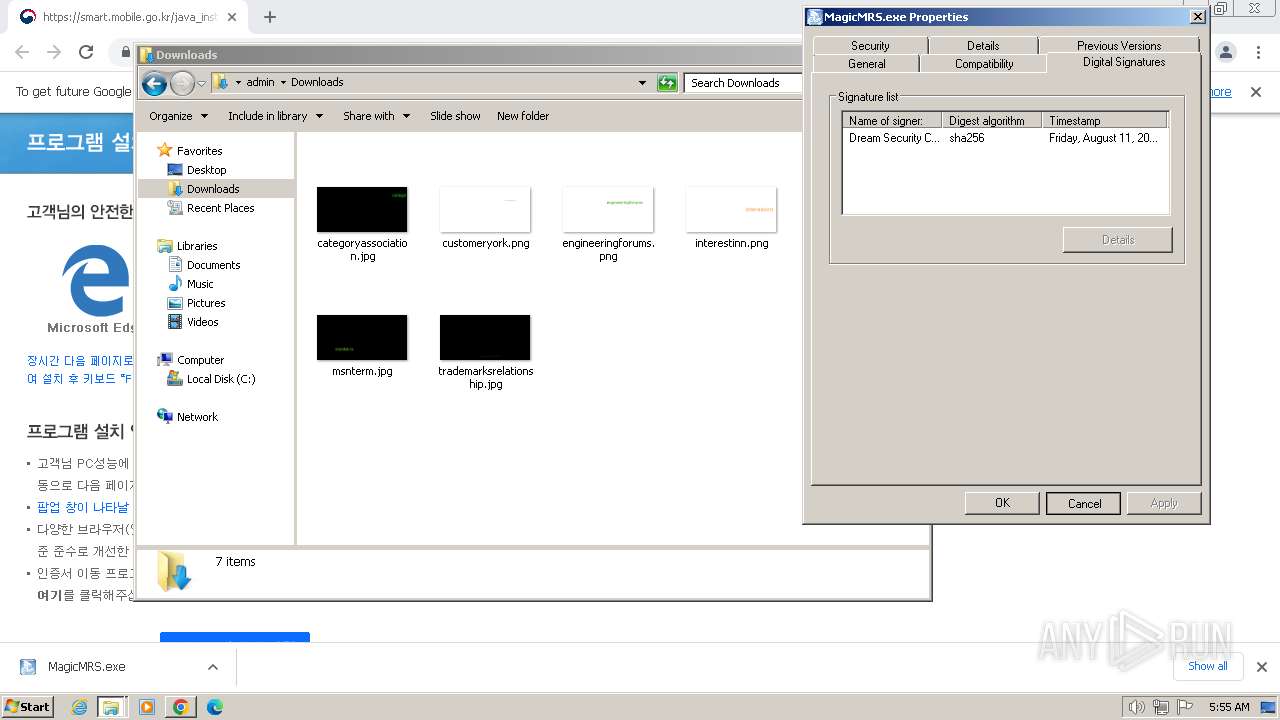Screen dimensions: 1280x720
Task: Open the Share with menu
Action: (x=376, y=116)
